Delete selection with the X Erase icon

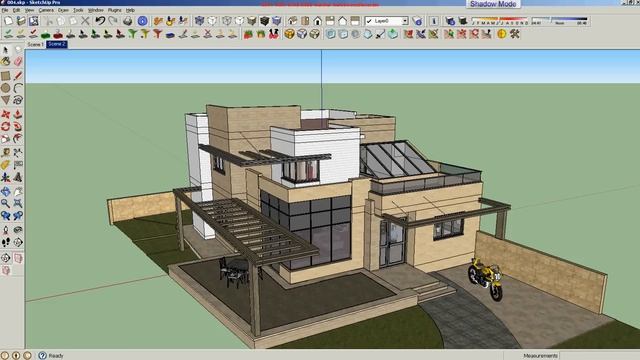tap(85, 20)
